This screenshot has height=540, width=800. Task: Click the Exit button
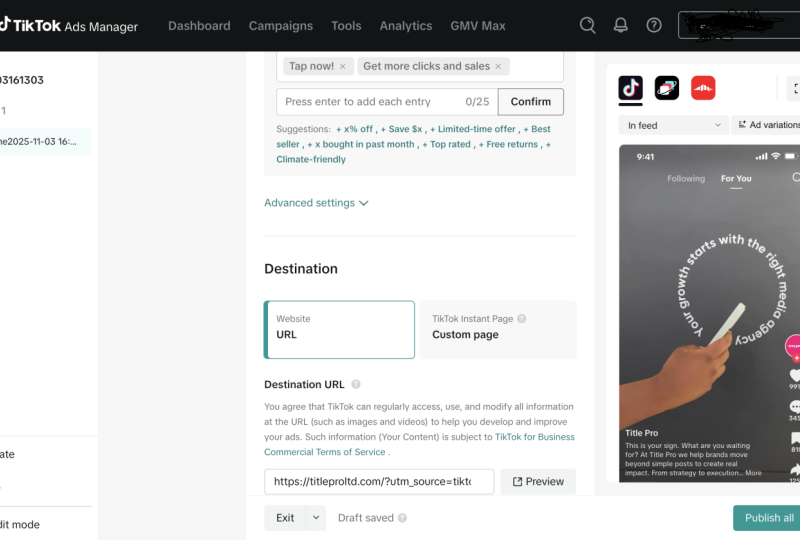coord(285,518)
